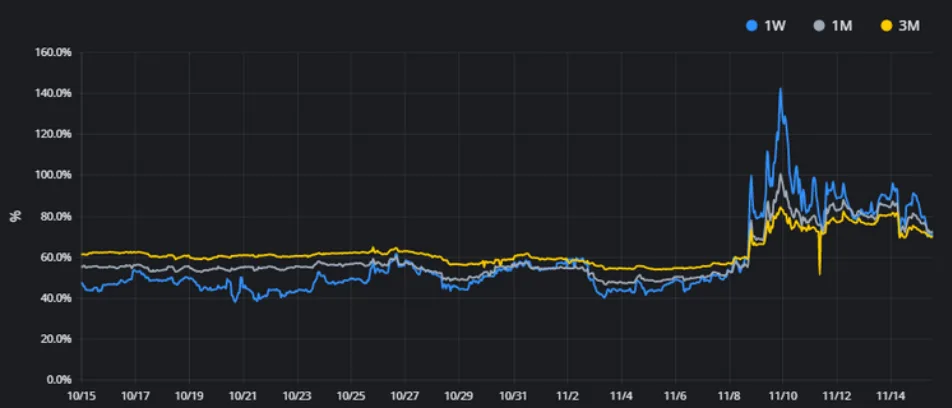Click the 10/21 date label
The image size is (952, 408).
[243, 395]
